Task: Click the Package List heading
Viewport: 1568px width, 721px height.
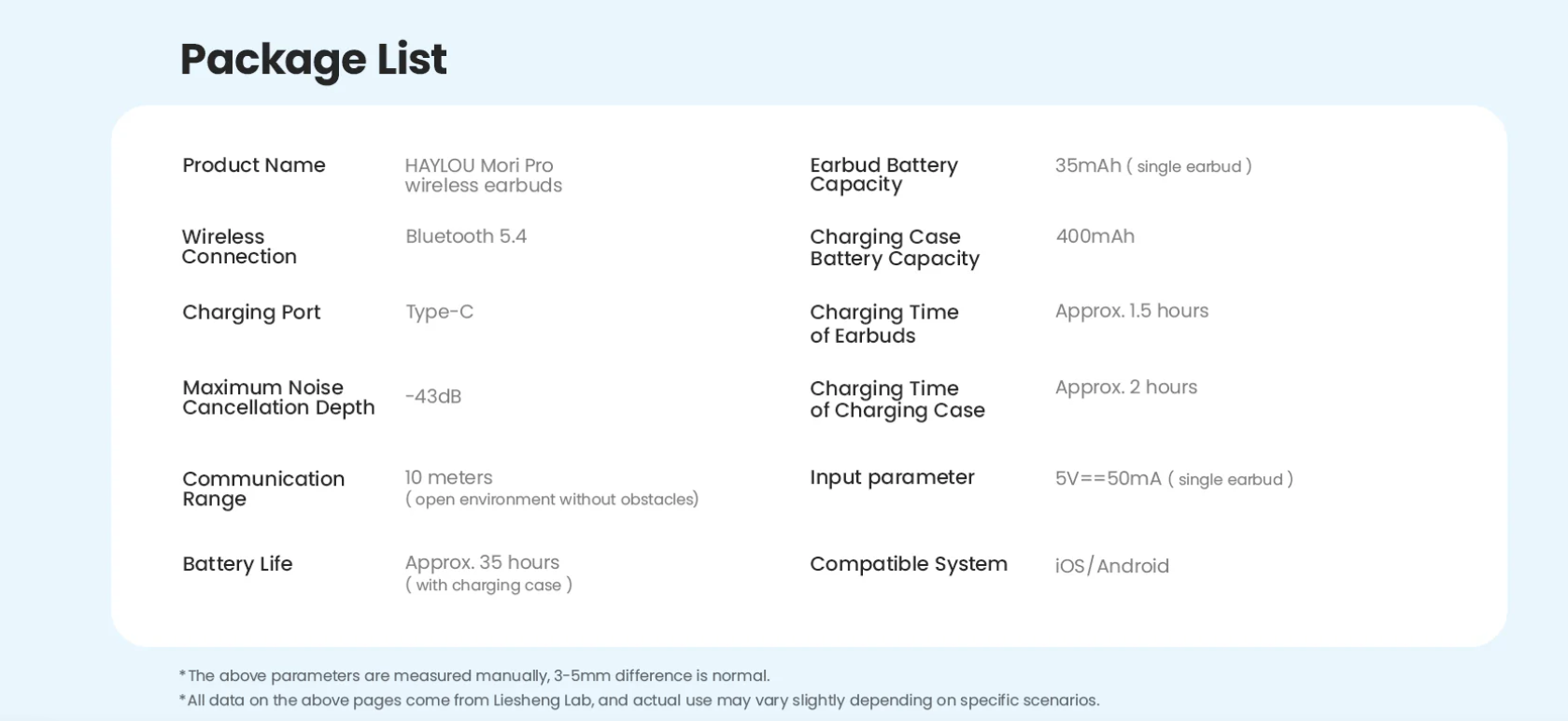Action: tap(313, 60)
